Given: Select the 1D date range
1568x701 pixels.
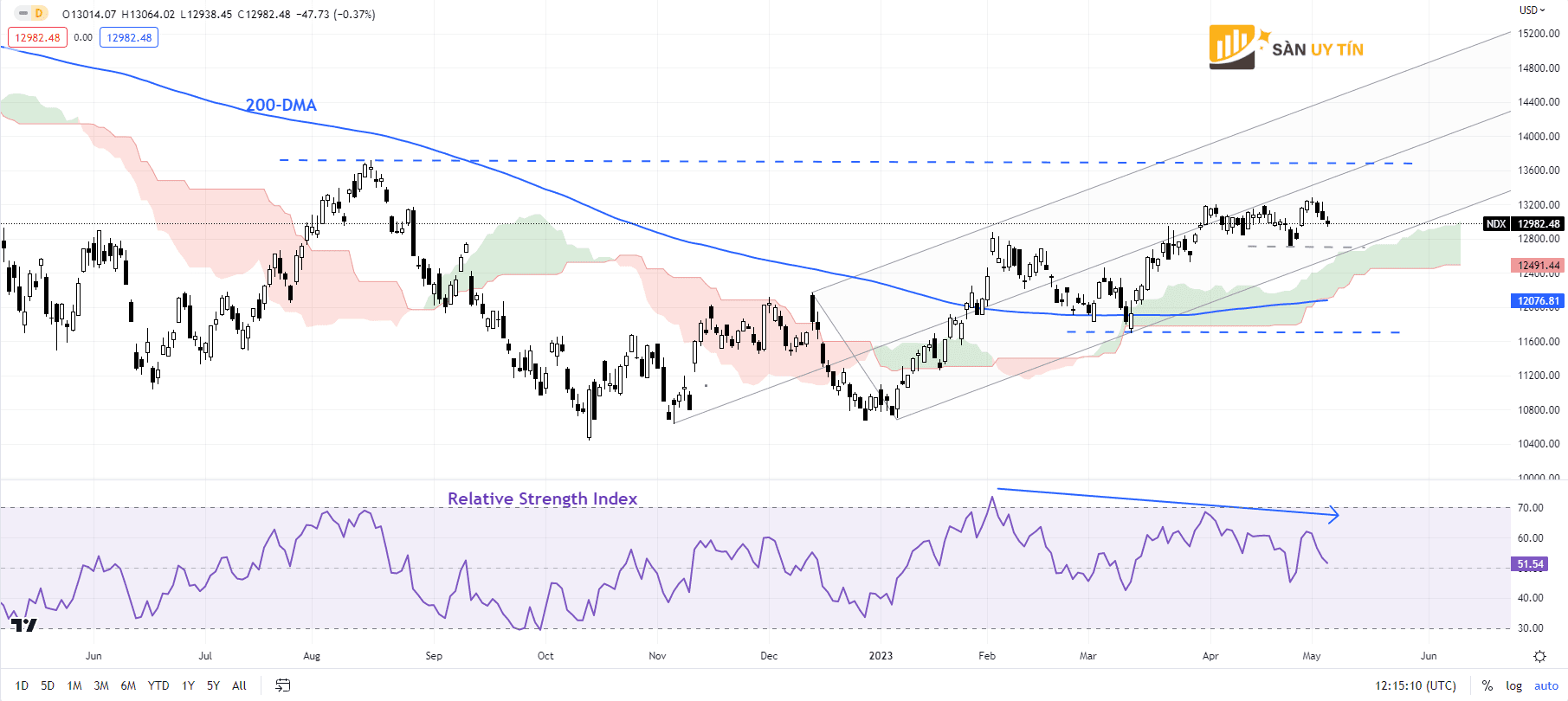Looking at the screenshot, I should [22, 685].
